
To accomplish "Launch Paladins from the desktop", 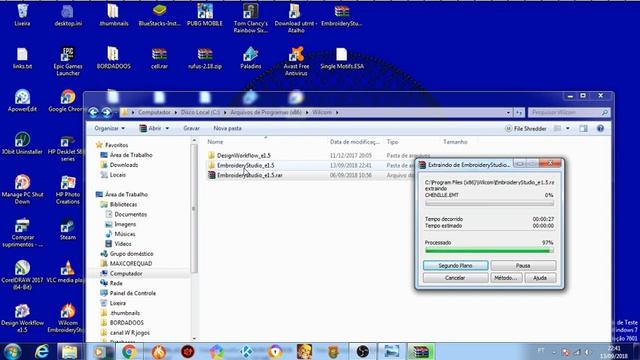I will click(251, 58).
